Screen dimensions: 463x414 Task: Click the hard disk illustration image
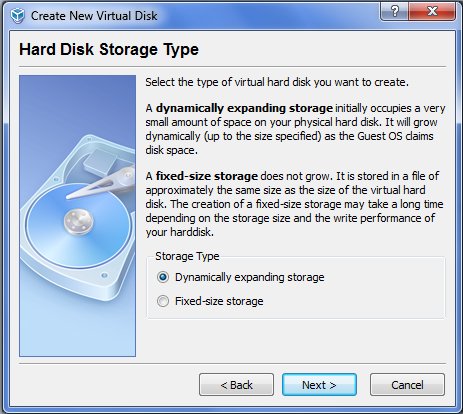click(x=78, y=216)
